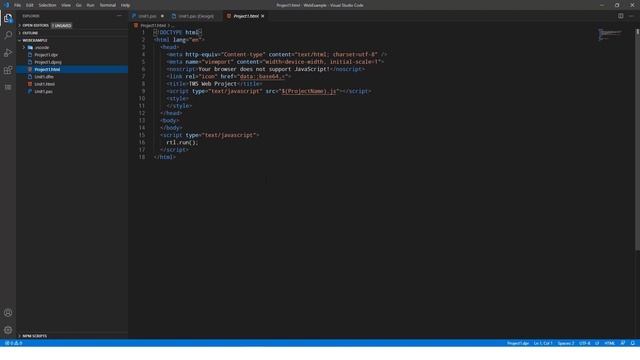Screen dimensions: 640x360
Task: Open the View menu
Action: point(66,5)
